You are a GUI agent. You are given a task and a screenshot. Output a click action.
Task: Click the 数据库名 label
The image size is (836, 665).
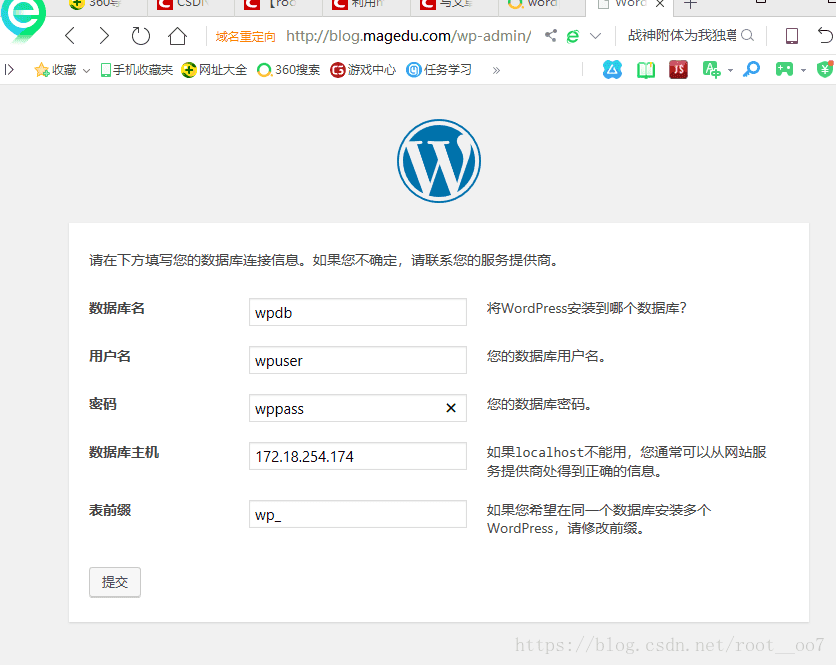pyautogui.click(x=117, y=308)
